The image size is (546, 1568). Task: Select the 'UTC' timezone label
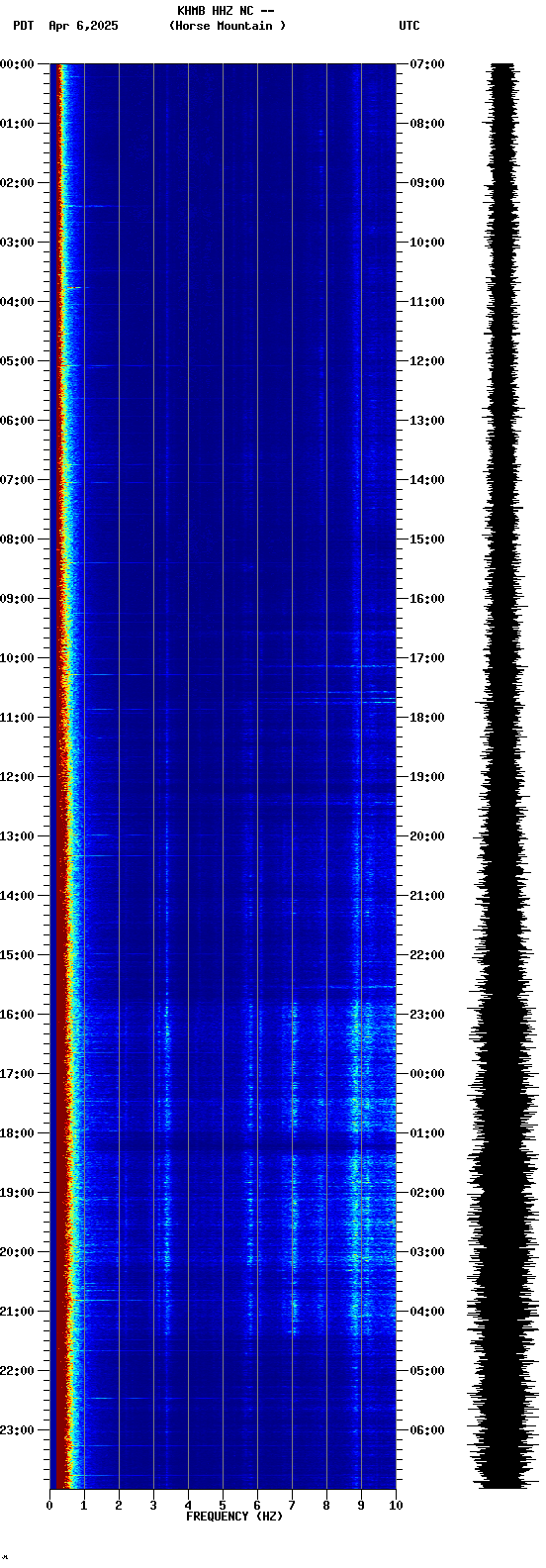coord(409,26)
